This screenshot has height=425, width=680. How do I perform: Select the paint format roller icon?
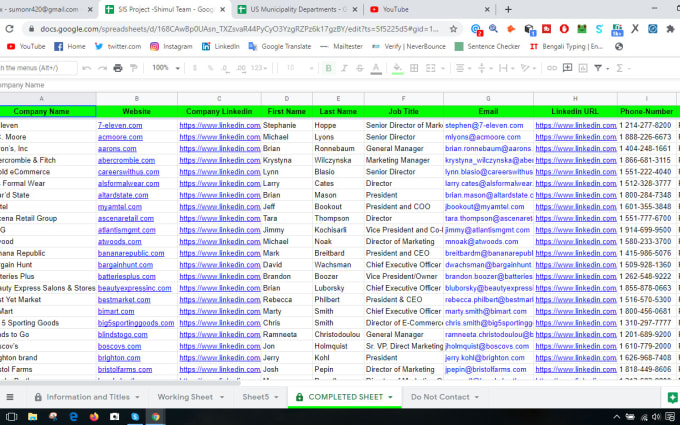pos(134,68)
